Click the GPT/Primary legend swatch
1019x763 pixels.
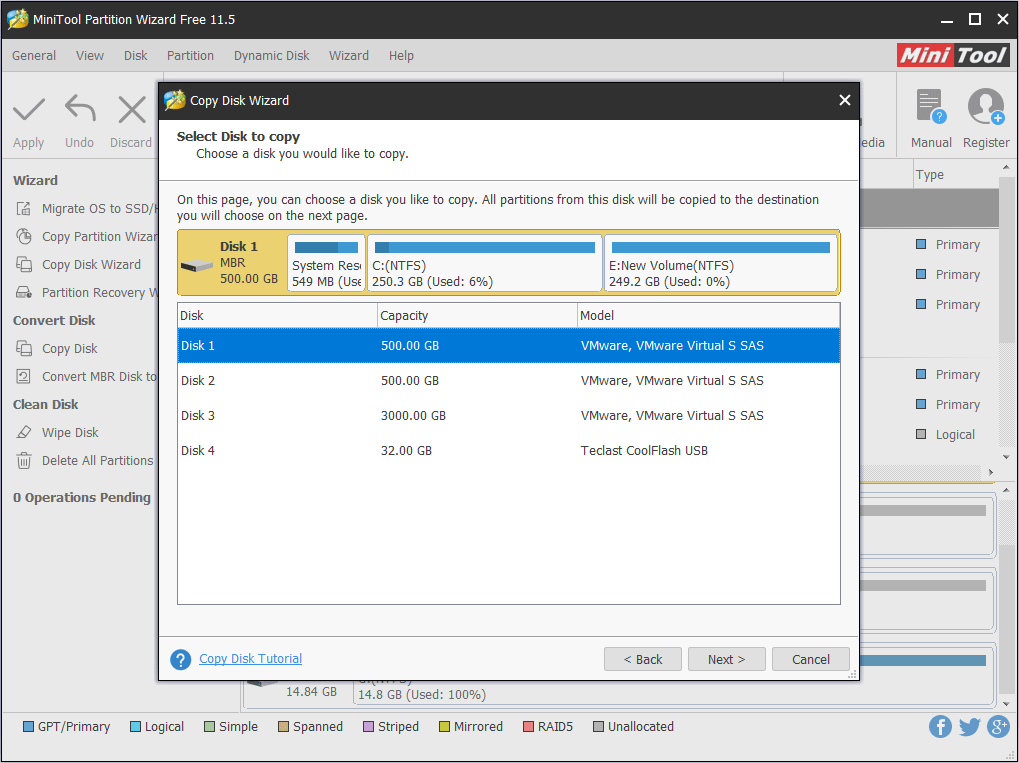pos(28,727)
